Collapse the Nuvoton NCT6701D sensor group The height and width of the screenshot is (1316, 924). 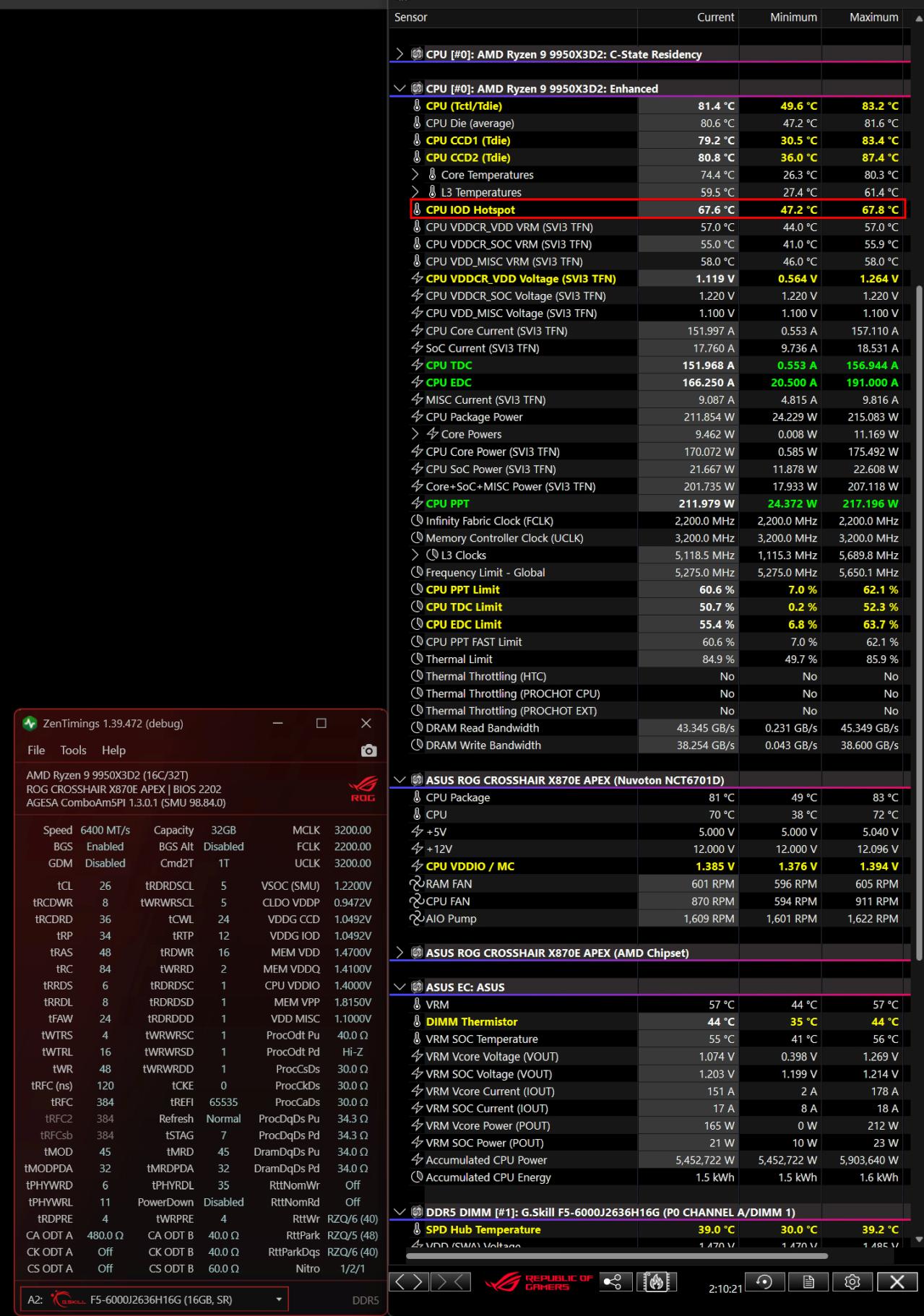(400, 780)
